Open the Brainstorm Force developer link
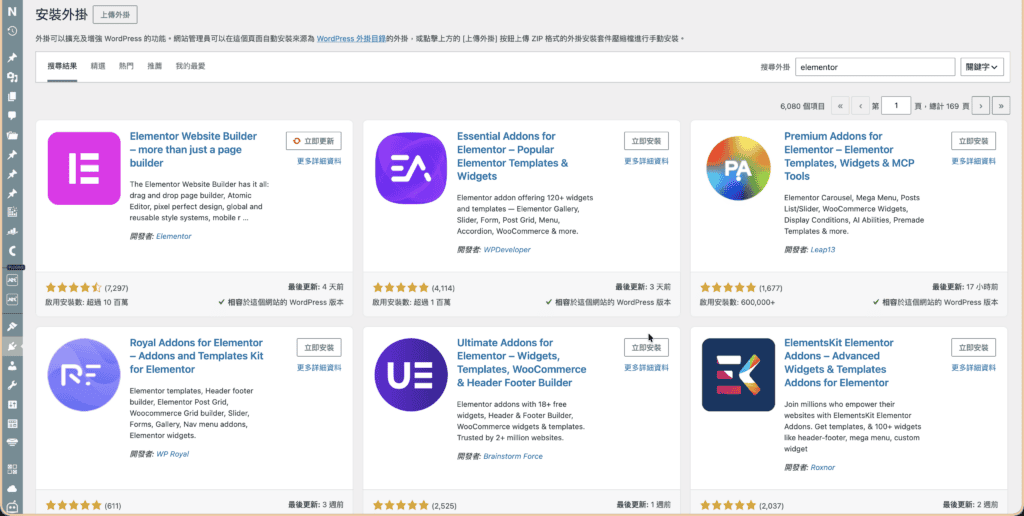This screenshot has width=1024, height=516. pyautogui.click(x=513, y=456)
